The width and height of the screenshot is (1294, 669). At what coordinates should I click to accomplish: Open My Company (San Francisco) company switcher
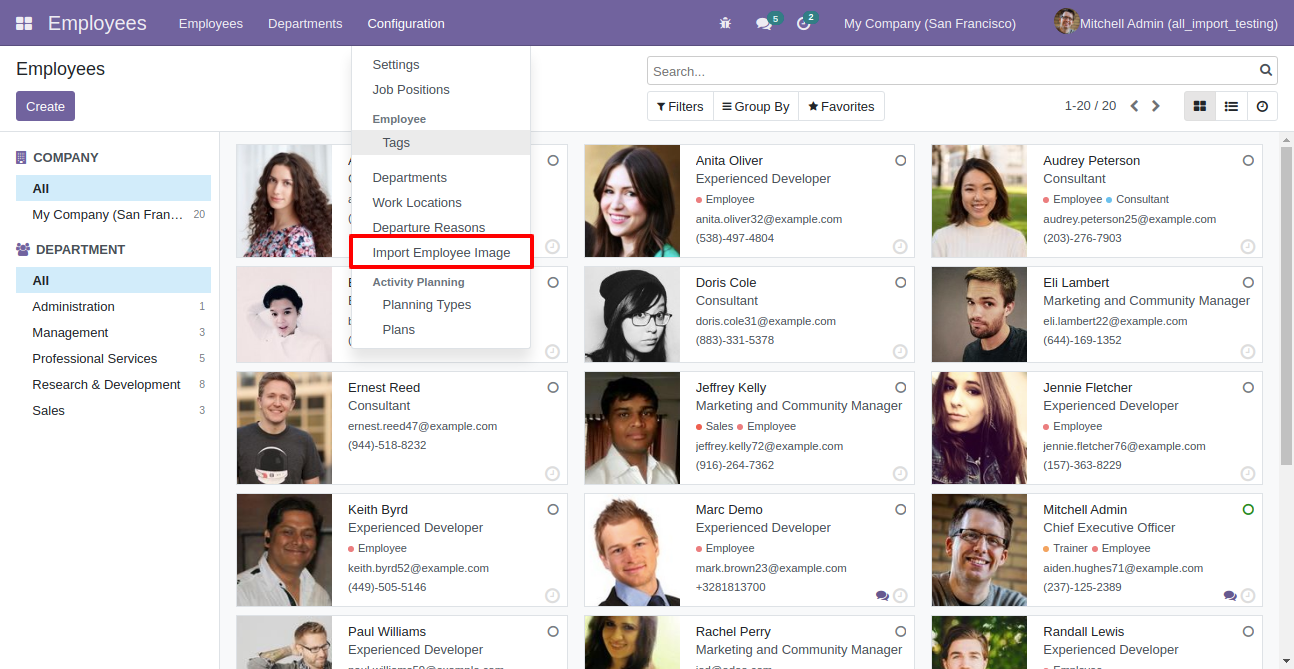point(930,23)
